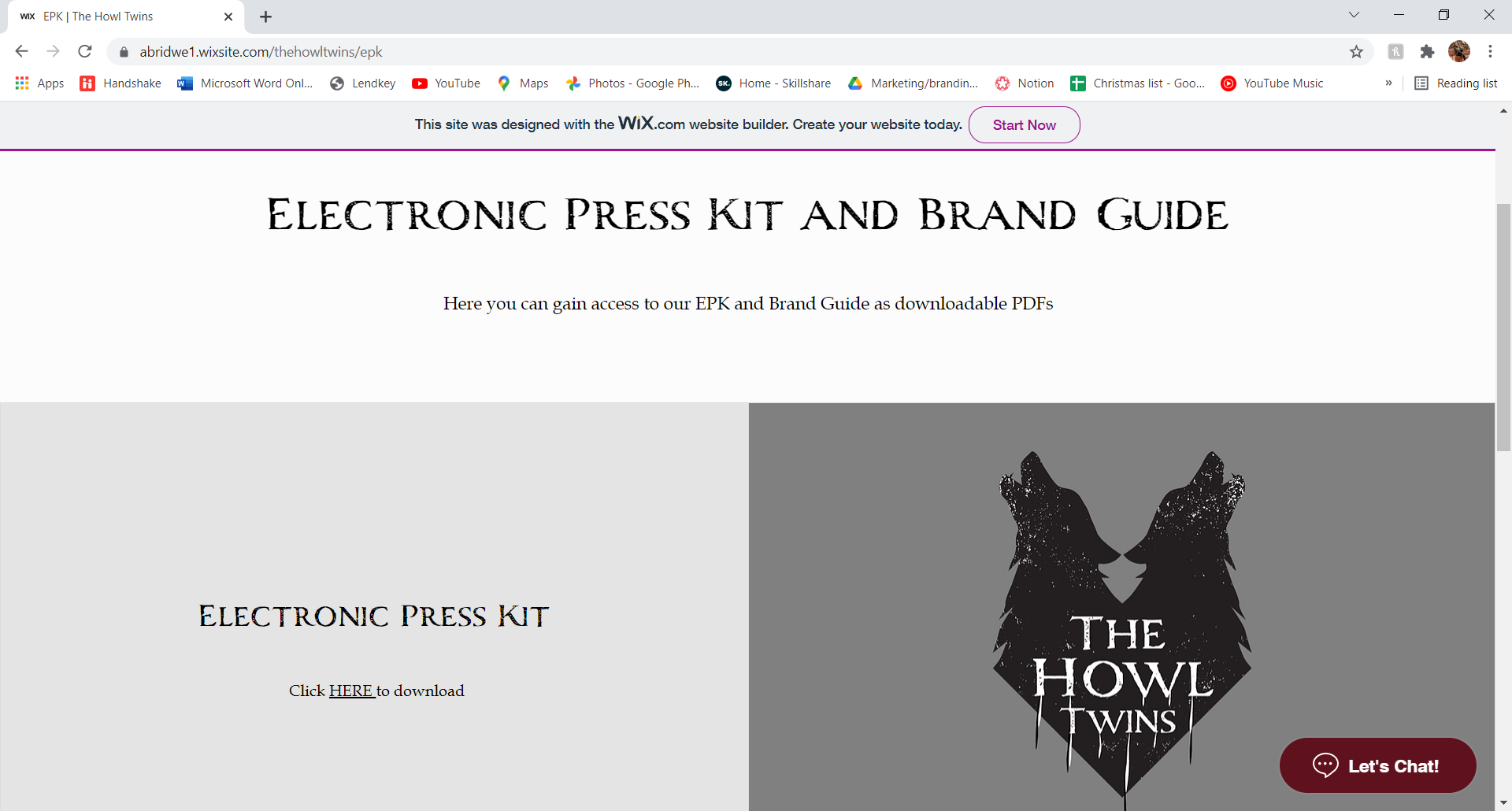Open the Chrome three-dot menu

tap(1490, 52)
